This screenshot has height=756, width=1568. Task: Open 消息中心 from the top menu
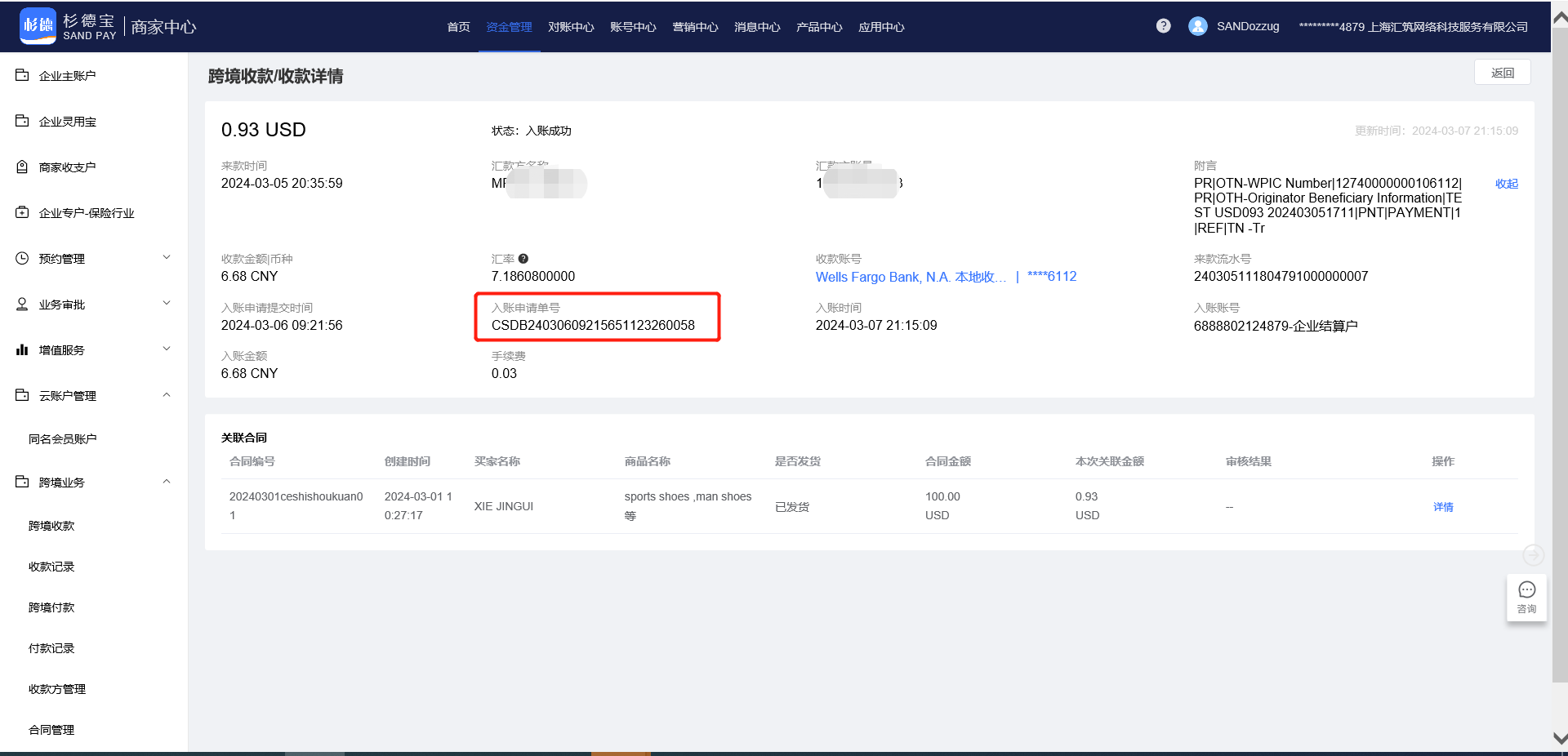click(755, 26)
